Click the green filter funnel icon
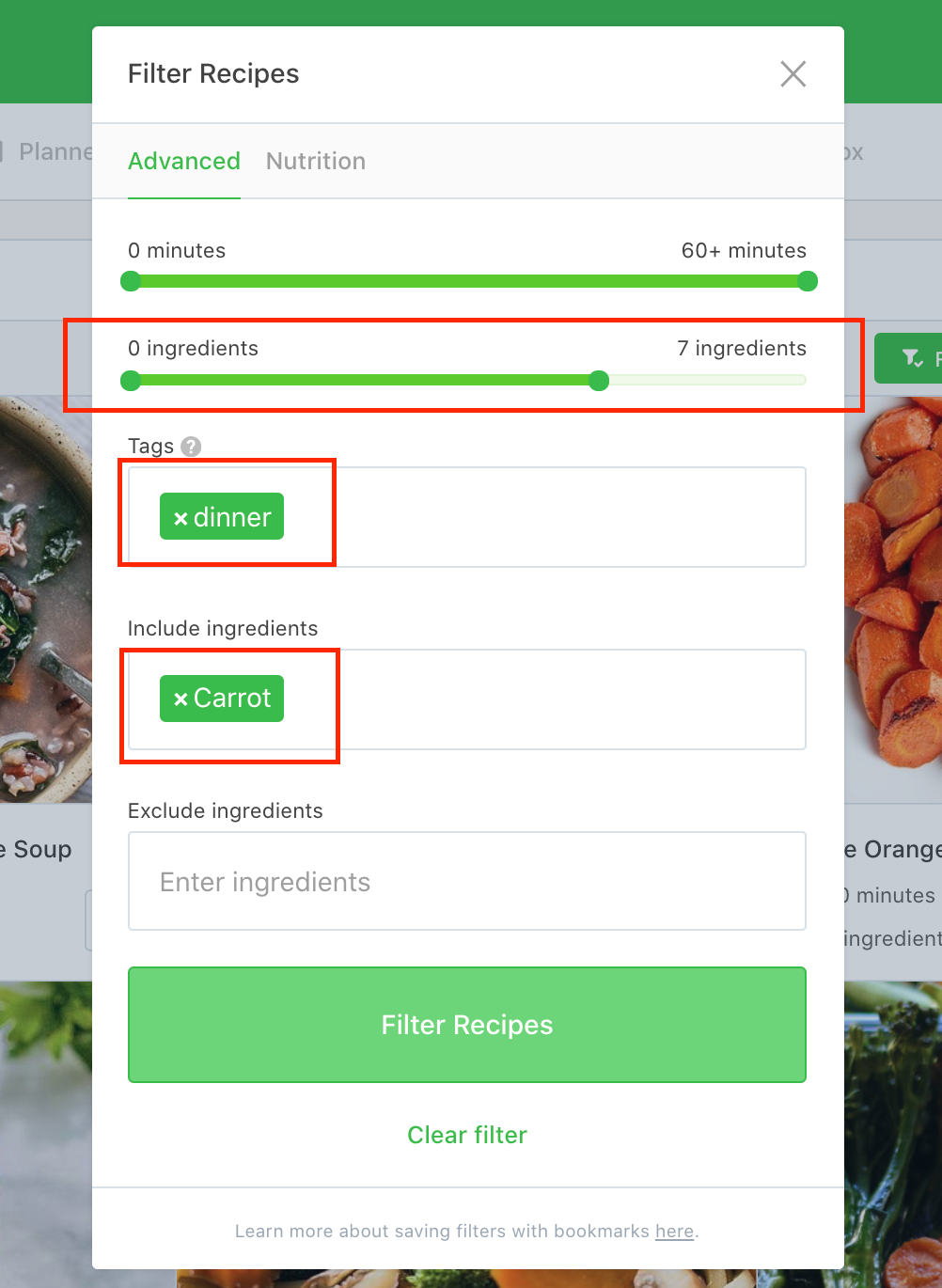This screenshot has width=942, height=1288. (909, 358)
